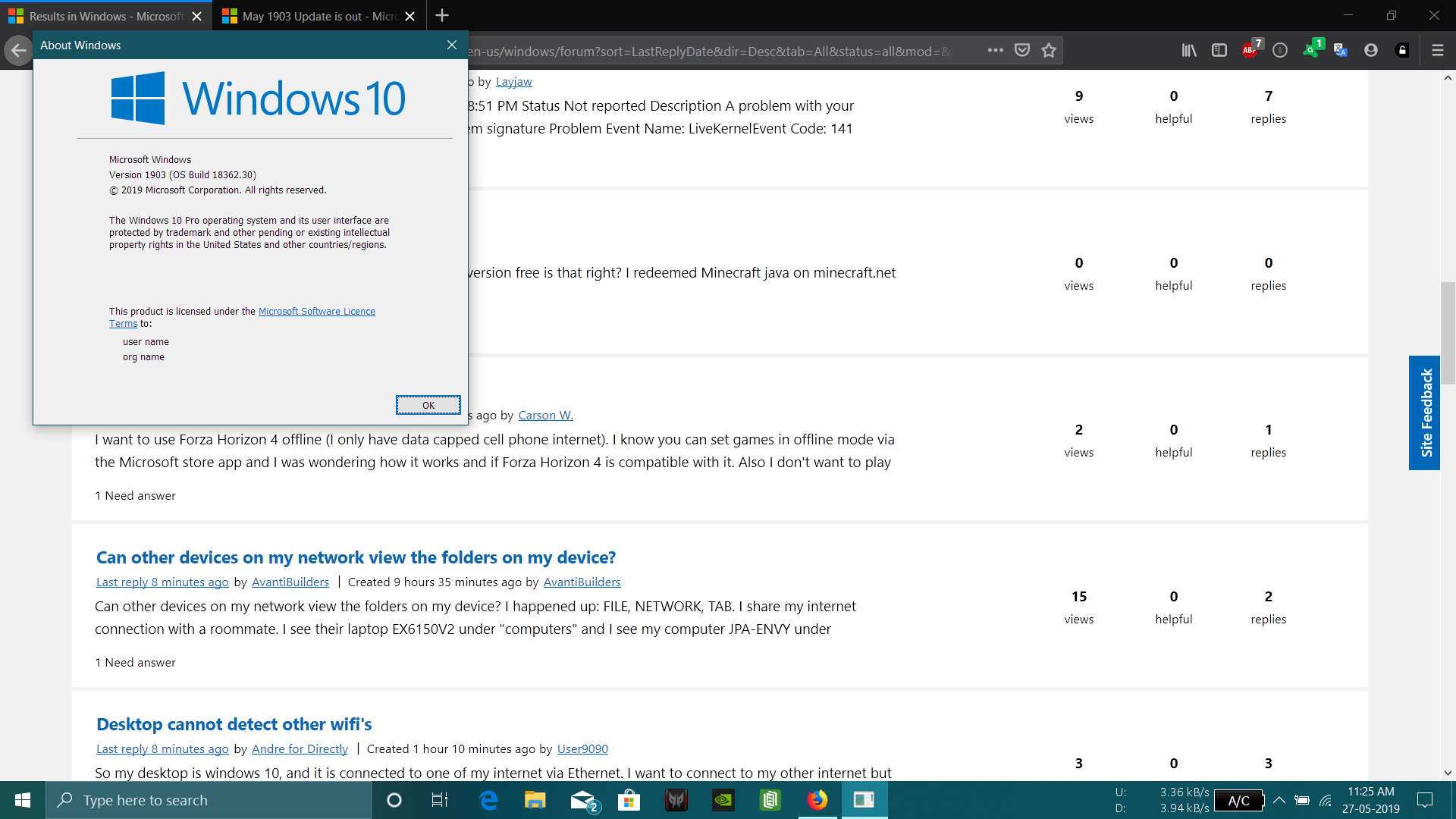Open Microsoft Store from the taskbar
1456x819 pixels.
(x=629, y=800)
